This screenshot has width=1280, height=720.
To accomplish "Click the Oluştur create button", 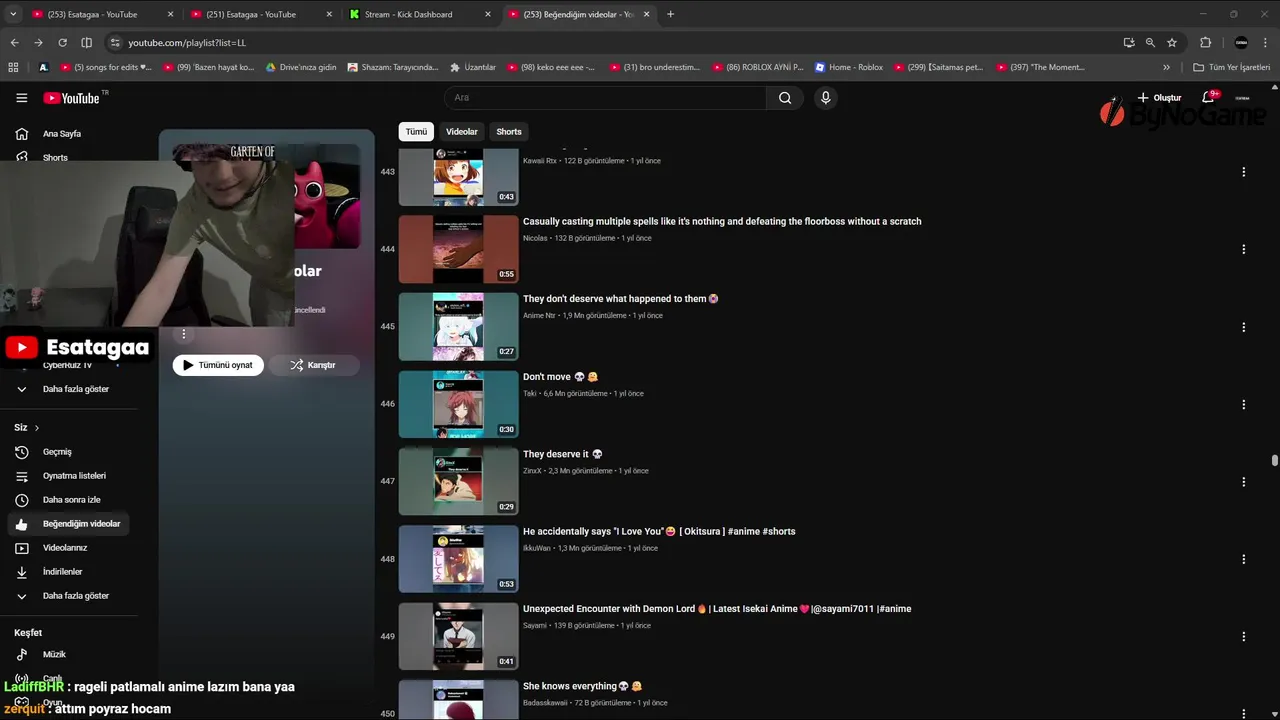I will click(1159, 98).
